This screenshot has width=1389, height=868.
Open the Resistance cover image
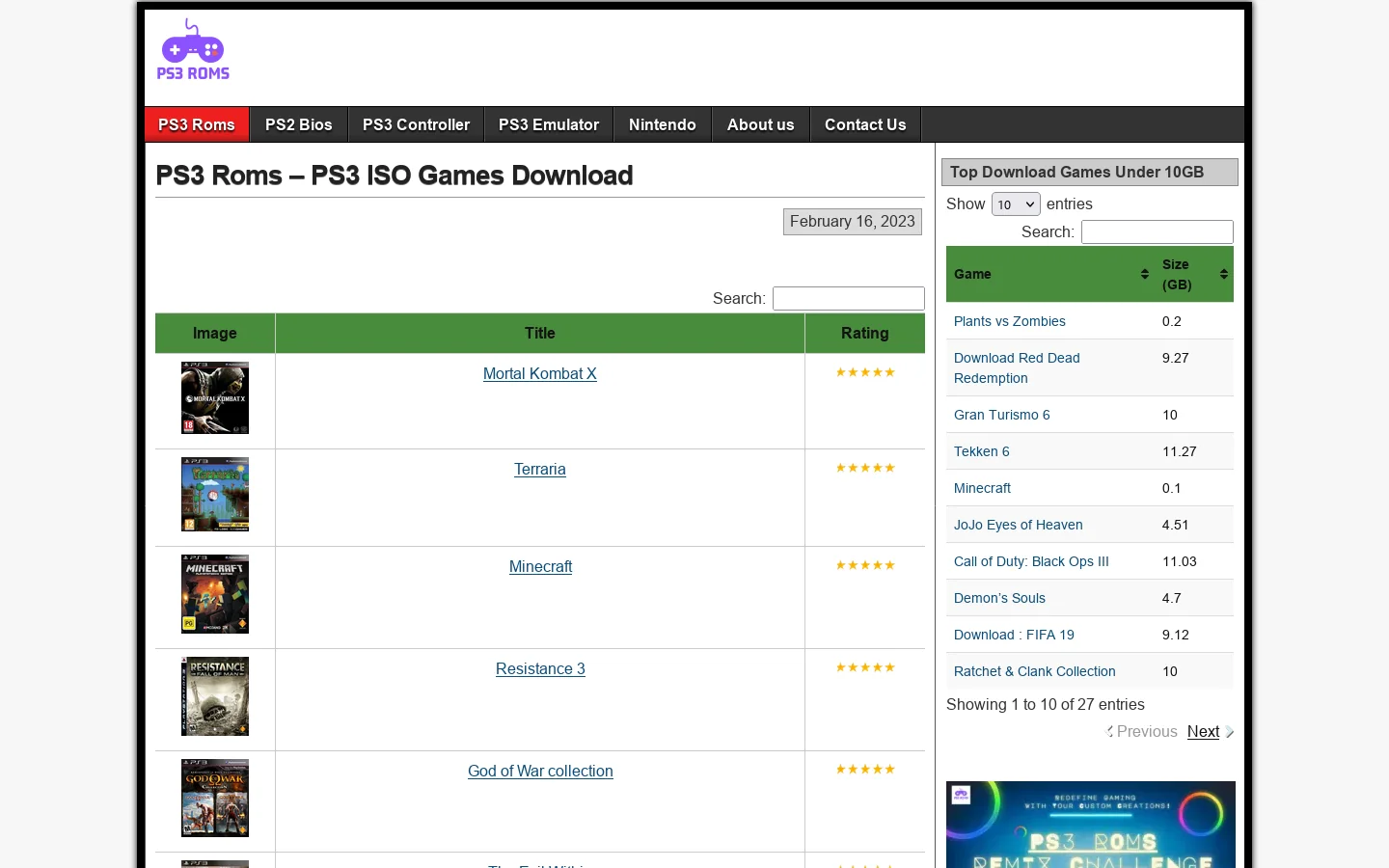tap(215, 696)
